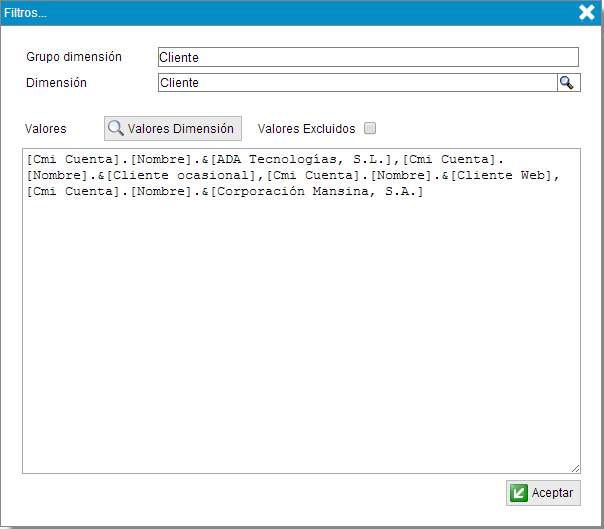Click the Dimensión label
The height and width of the screenshot is (529, 604).
click(x=56, y=83)
